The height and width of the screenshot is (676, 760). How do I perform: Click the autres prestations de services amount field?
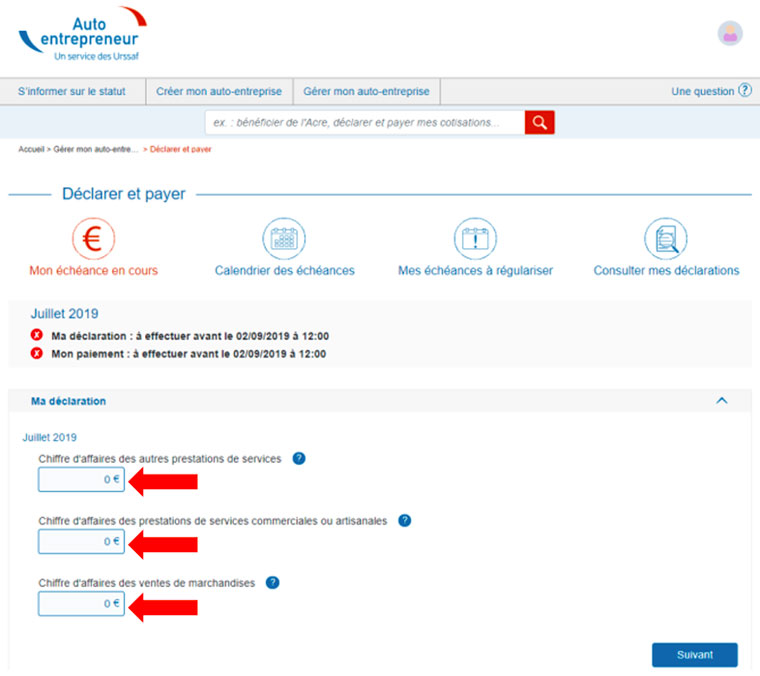coord(81,480)
